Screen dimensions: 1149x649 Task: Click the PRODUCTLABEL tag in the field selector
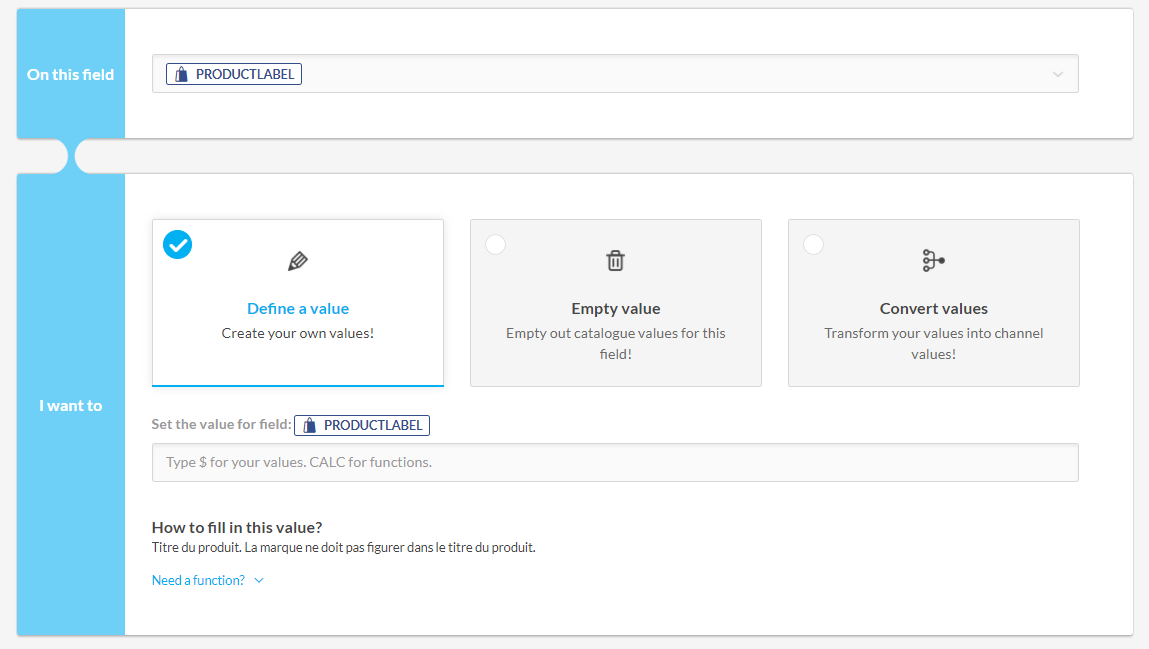tap(234, 74)
